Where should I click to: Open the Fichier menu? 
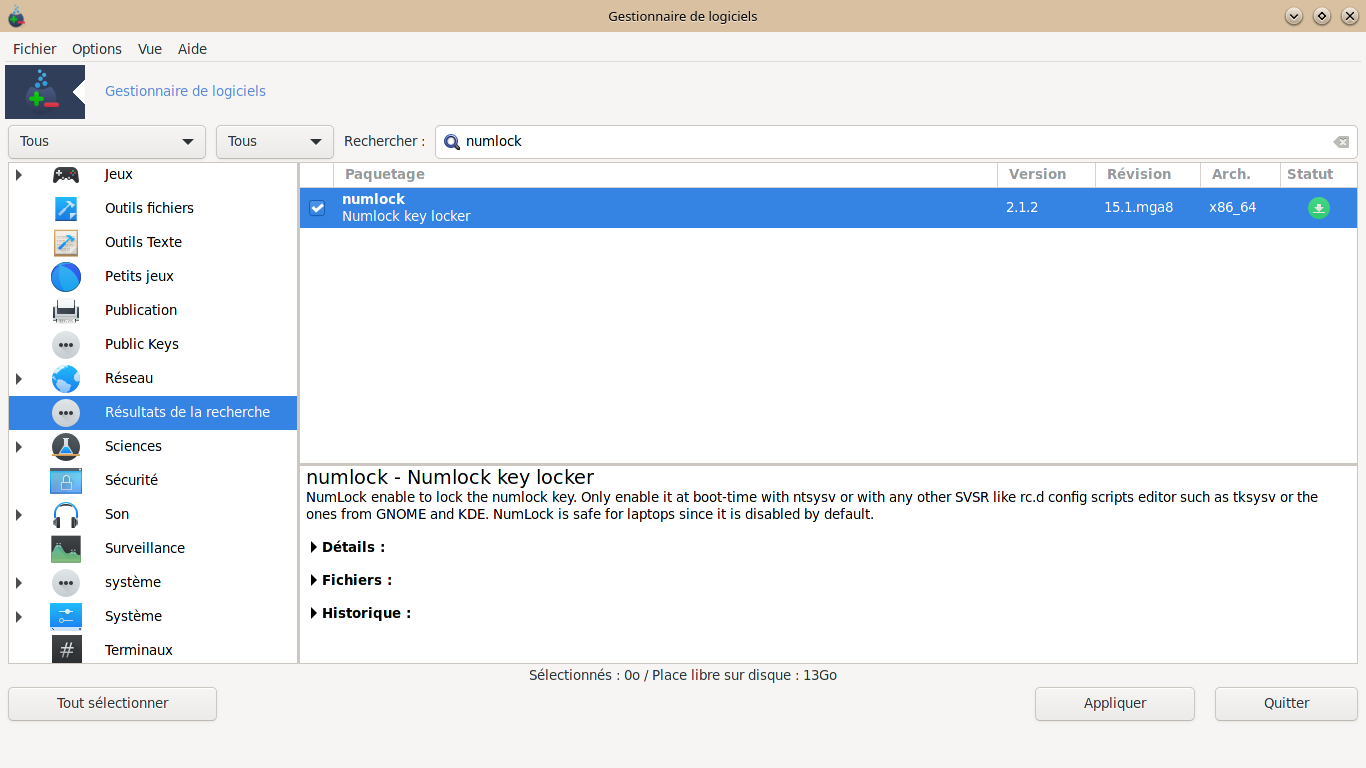coord(35,49)
